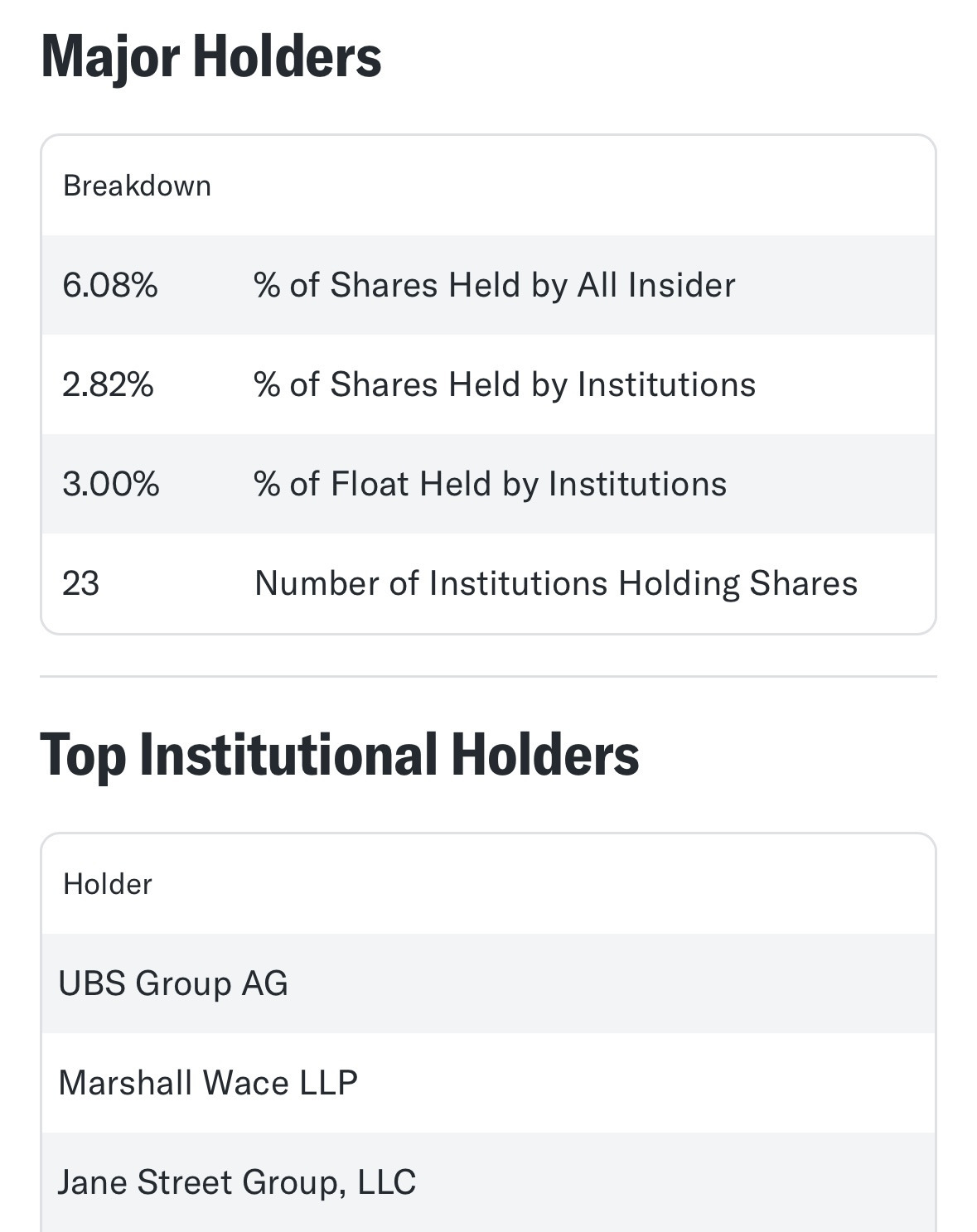Click '% of Shares Held by All Insider' label
The width and height of the screenshot is (977, 1232).
coord(494,285)
